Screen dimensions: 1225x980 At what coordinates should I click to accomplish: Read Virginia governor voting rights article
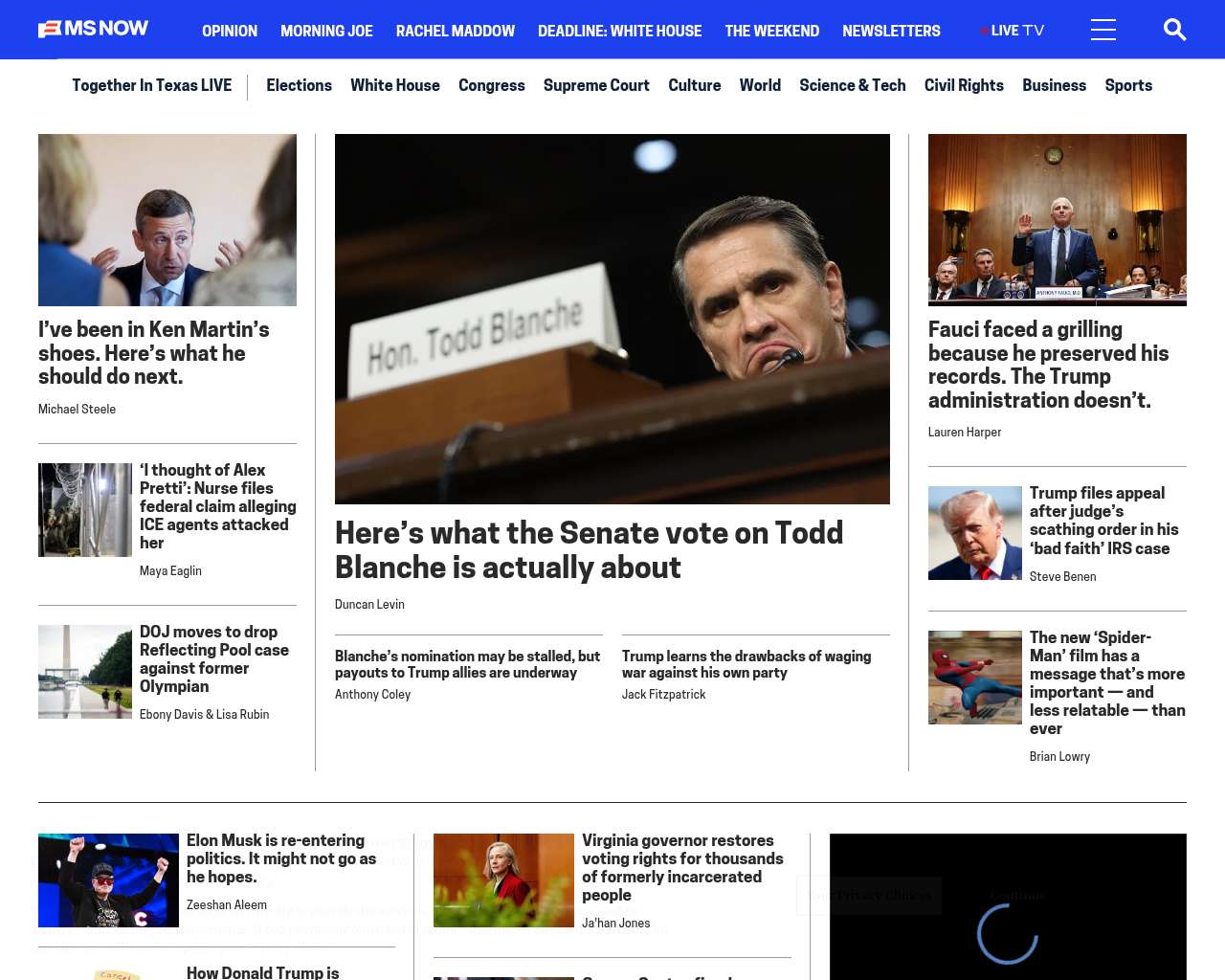(682, 868)
